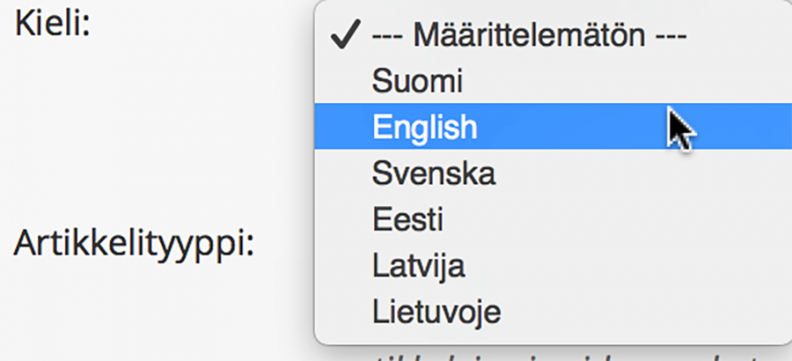This screenshot has height=361, width=792.
Task: Click the italic help text below the dropdown
Action: 566,357
